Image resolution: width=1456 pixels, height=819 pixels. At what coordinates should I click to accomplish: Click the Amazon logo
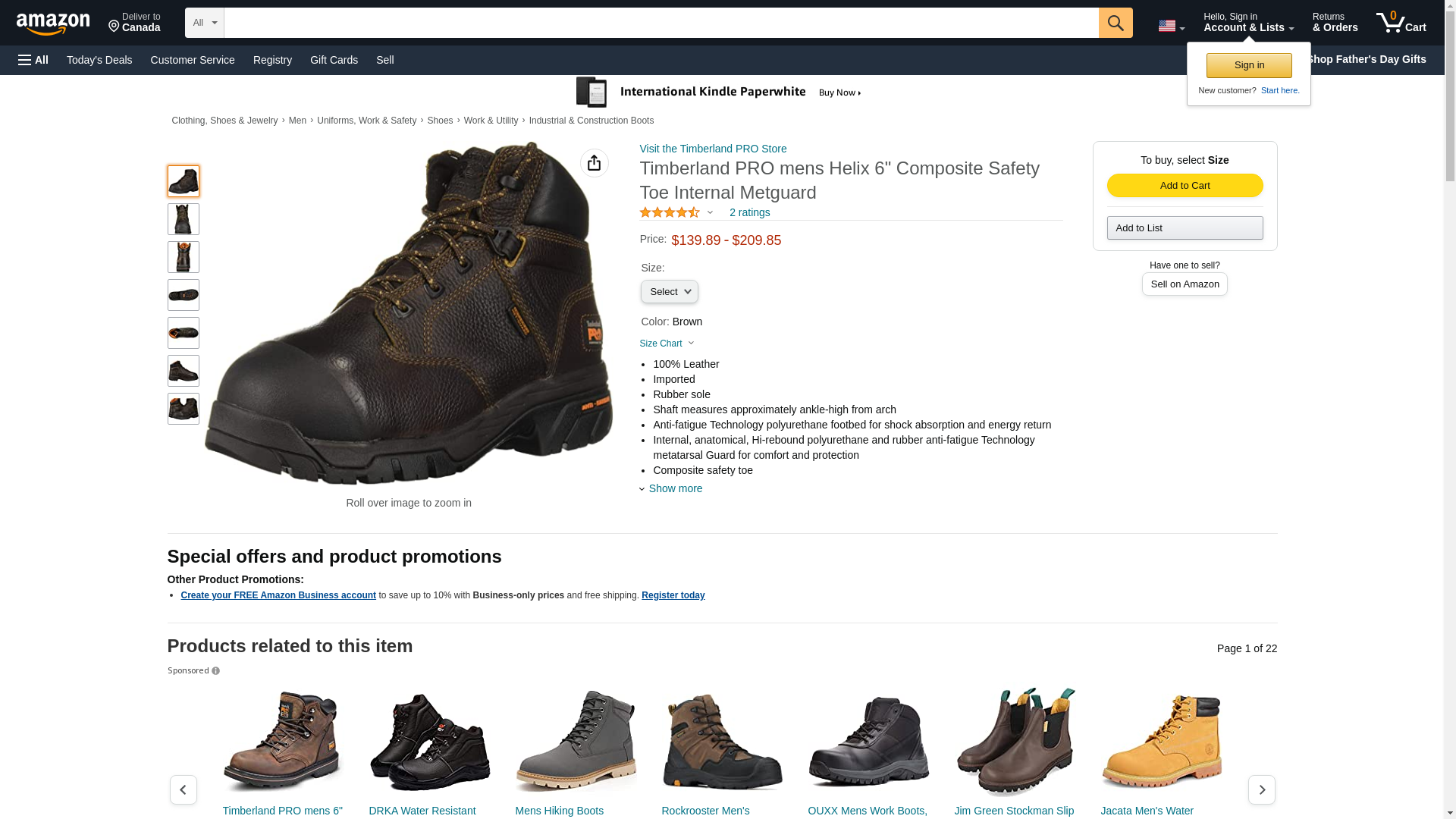53,24
